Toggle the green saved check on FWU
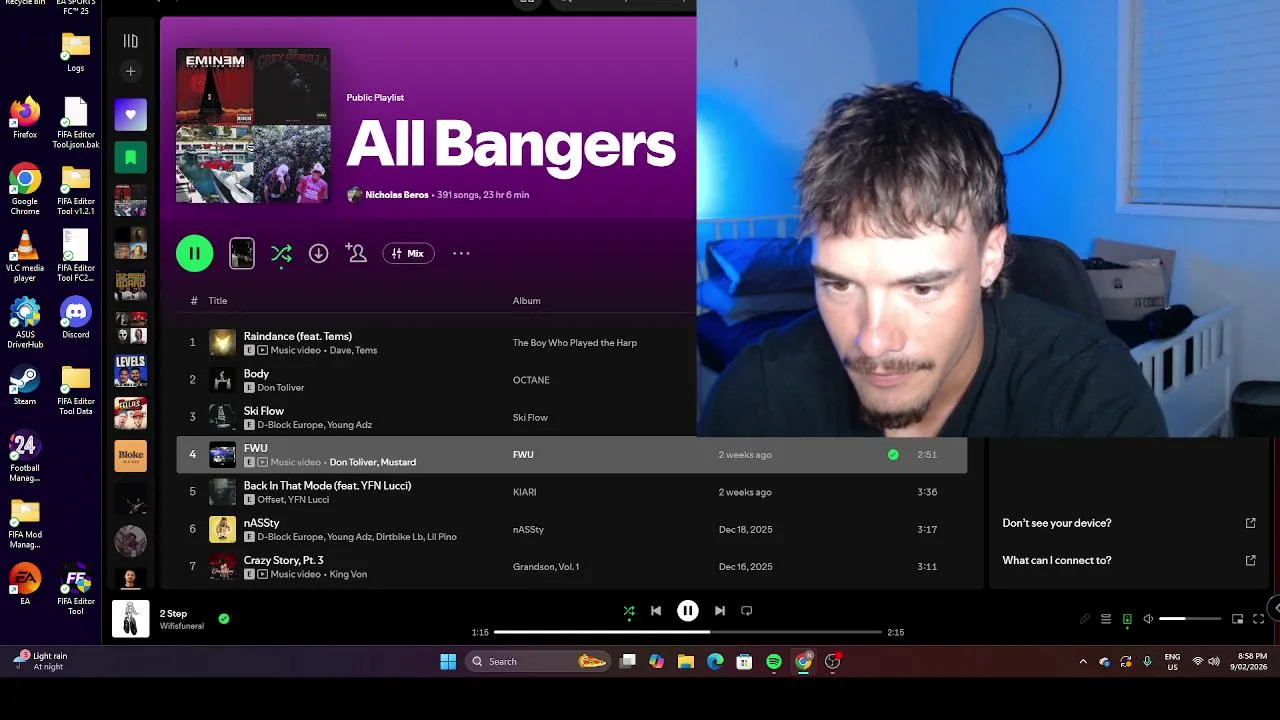 [893, 455]
